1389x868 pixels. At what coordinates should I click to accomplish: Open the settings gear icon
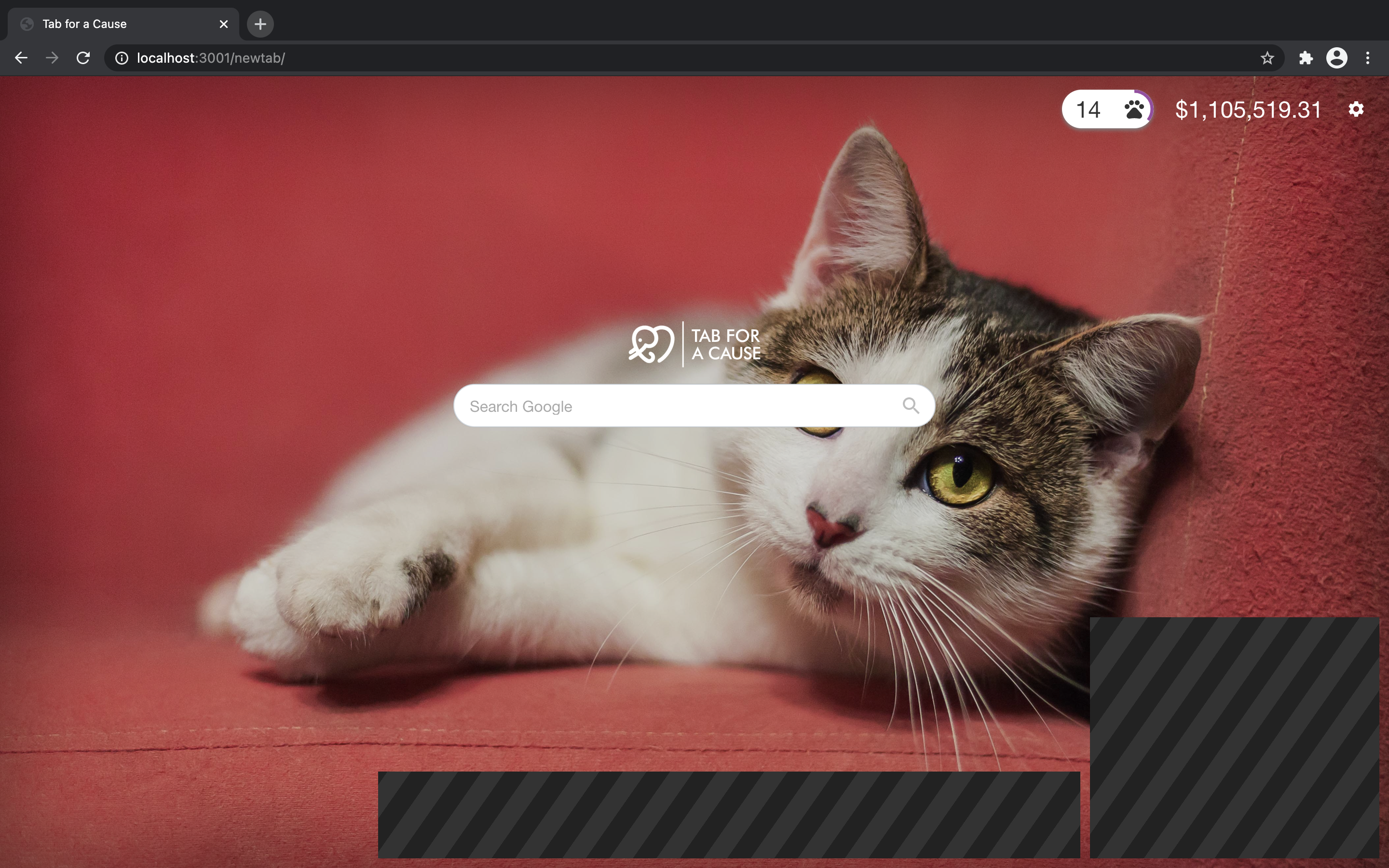click(1356, 109)
